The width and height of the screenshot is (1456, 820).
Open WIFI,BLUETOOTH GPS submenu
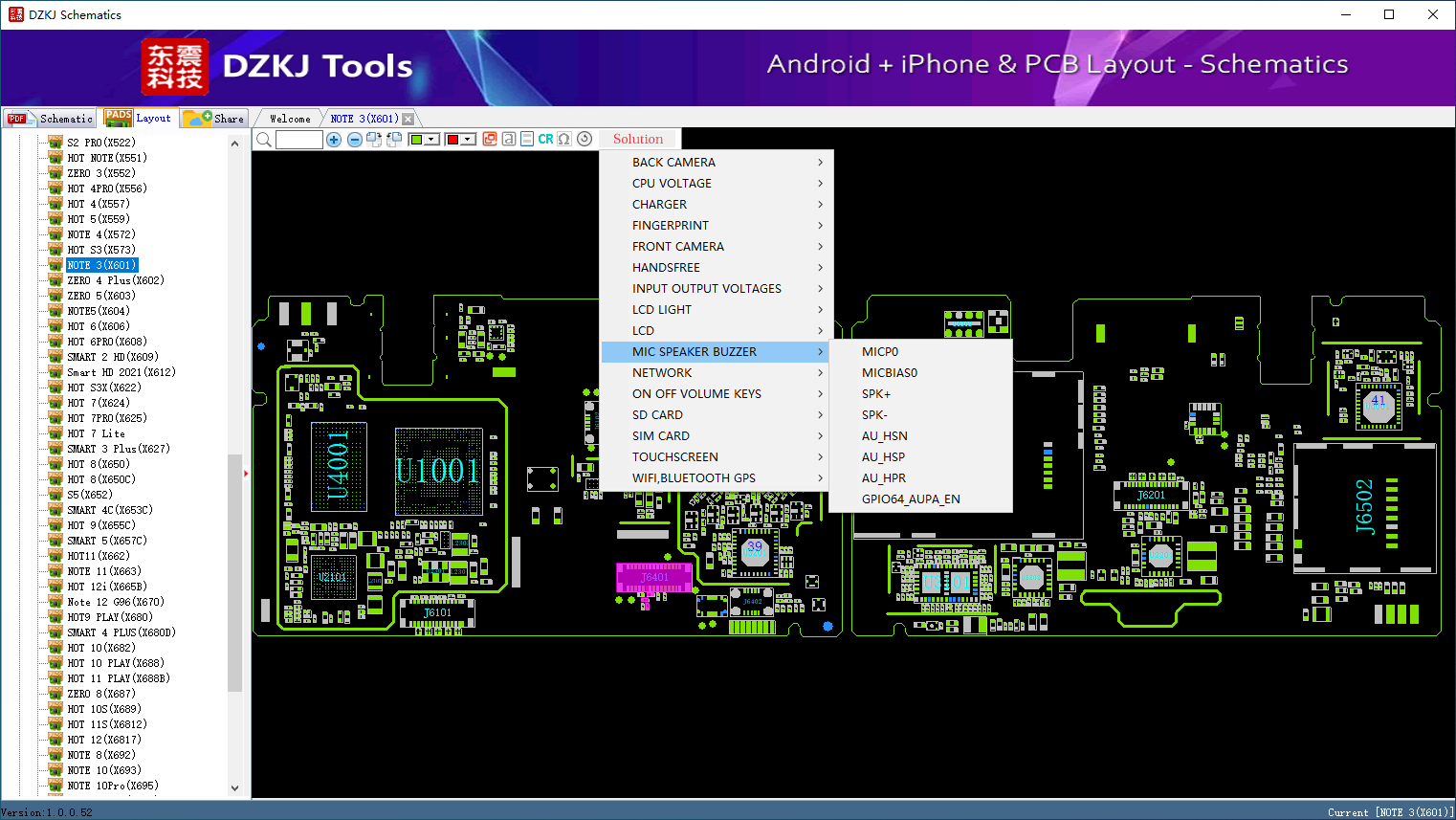click(717, 478)
